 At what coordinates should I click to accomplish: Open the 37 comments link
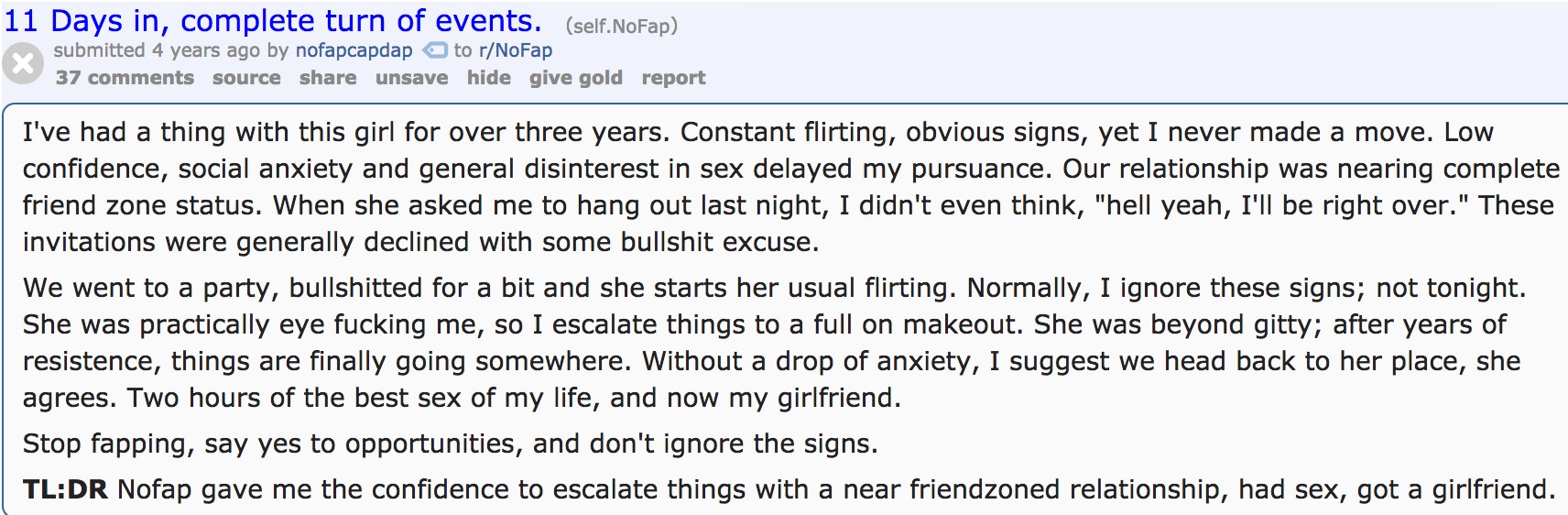tap(125, 78)
